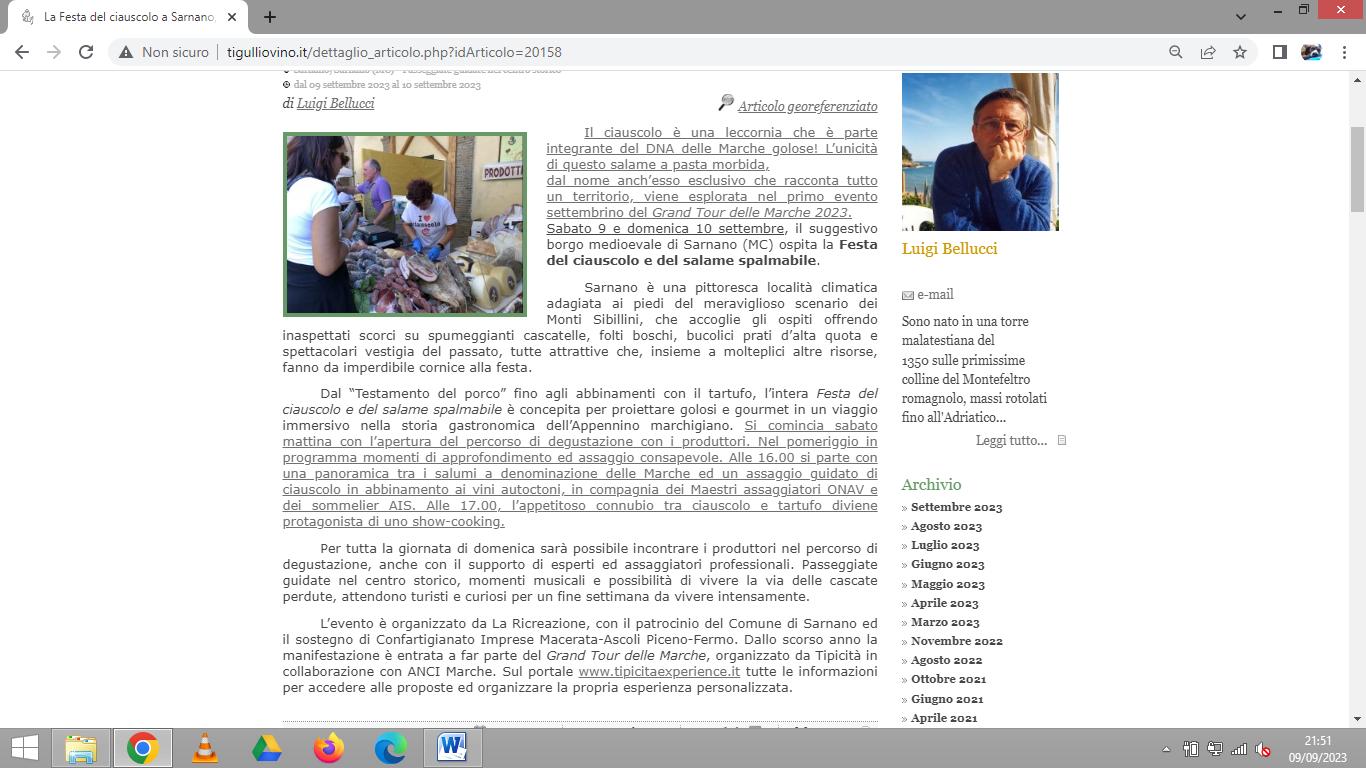The image size is (1366, 768).
Task: Bookmark this page with the star icon
Action: click(x=1240, y=52)
